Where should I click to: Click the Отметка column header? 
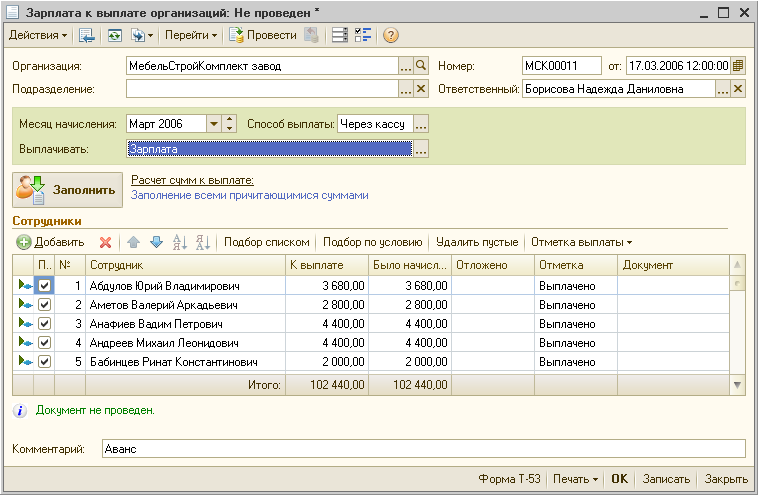click(576, 265)
